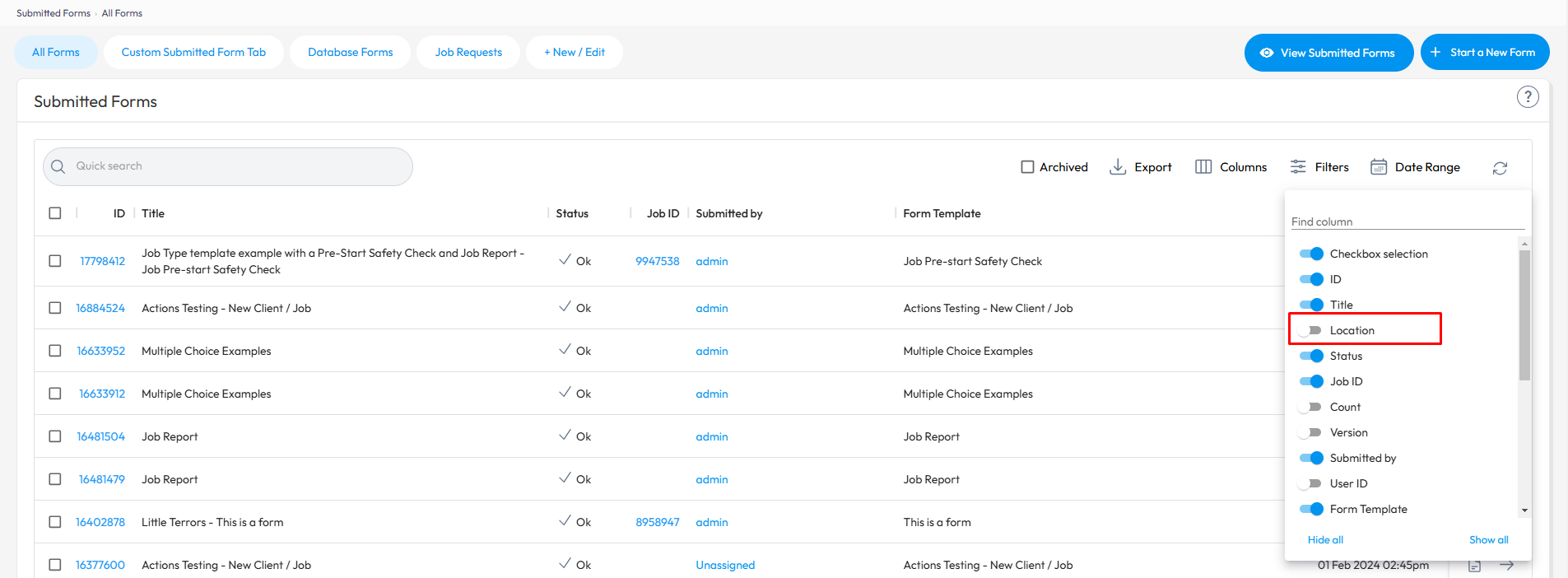Click the columns panel scroll down arrow
Screen dimensions: 1568x578
(x=1524, y=510)
